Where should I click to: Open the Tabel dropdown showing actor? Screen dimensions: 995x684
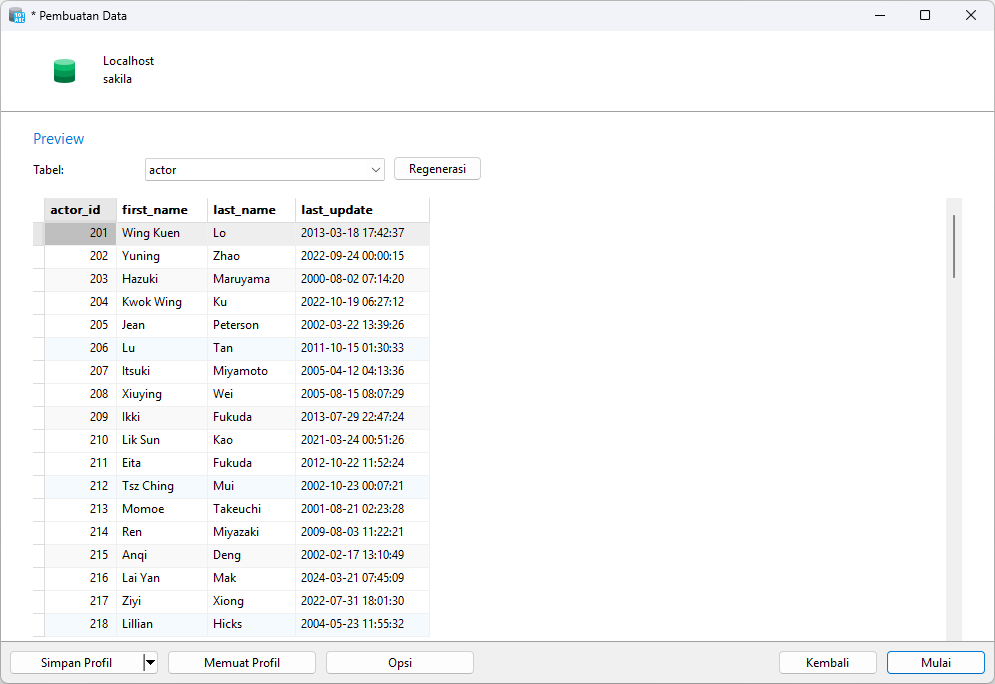coord(265,169)
